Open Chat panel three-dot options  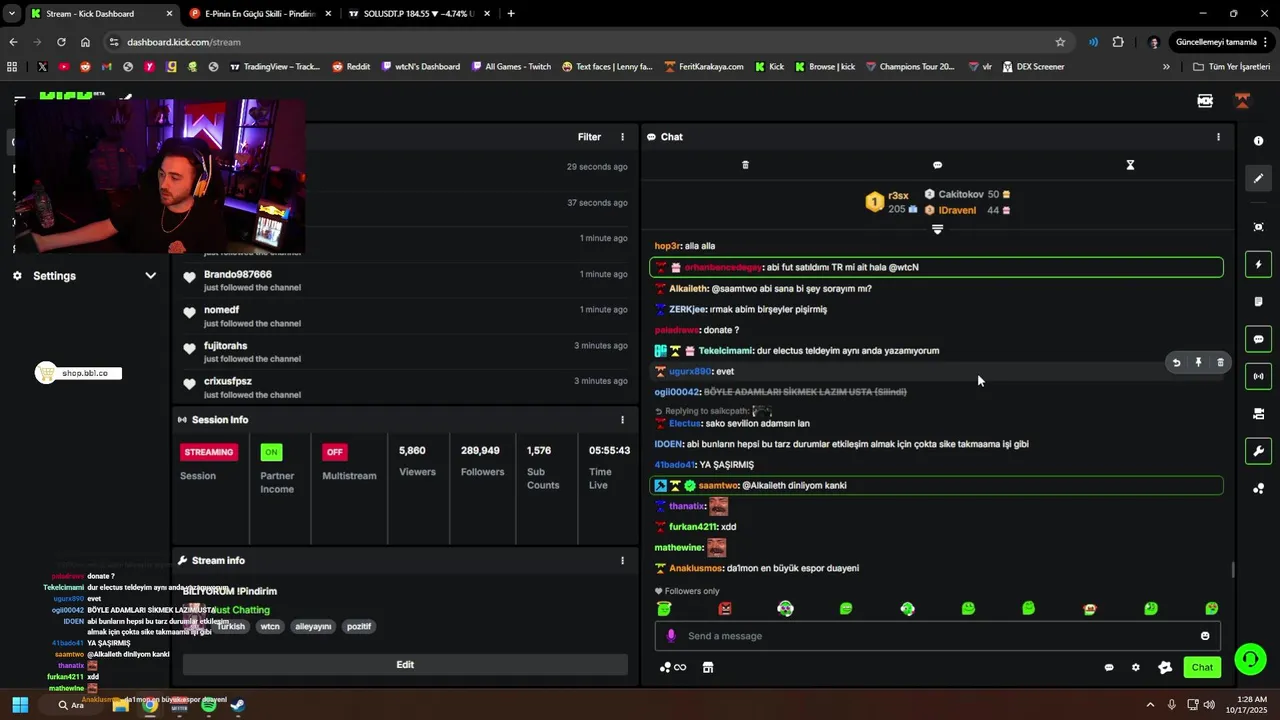click(x=1218, y=137)
